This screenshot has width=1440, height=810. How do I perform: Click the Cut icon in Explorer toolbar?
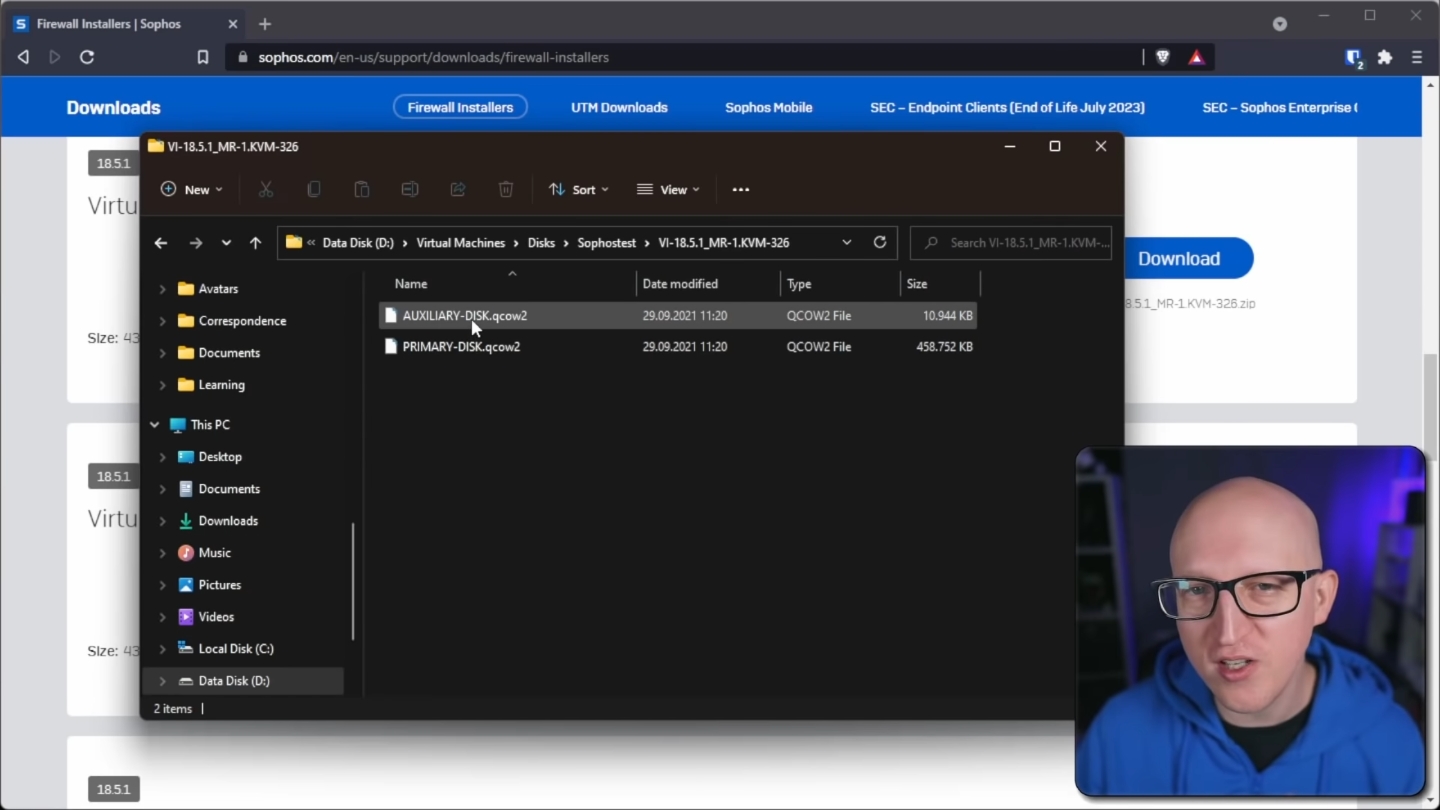[x=265, y=189]
